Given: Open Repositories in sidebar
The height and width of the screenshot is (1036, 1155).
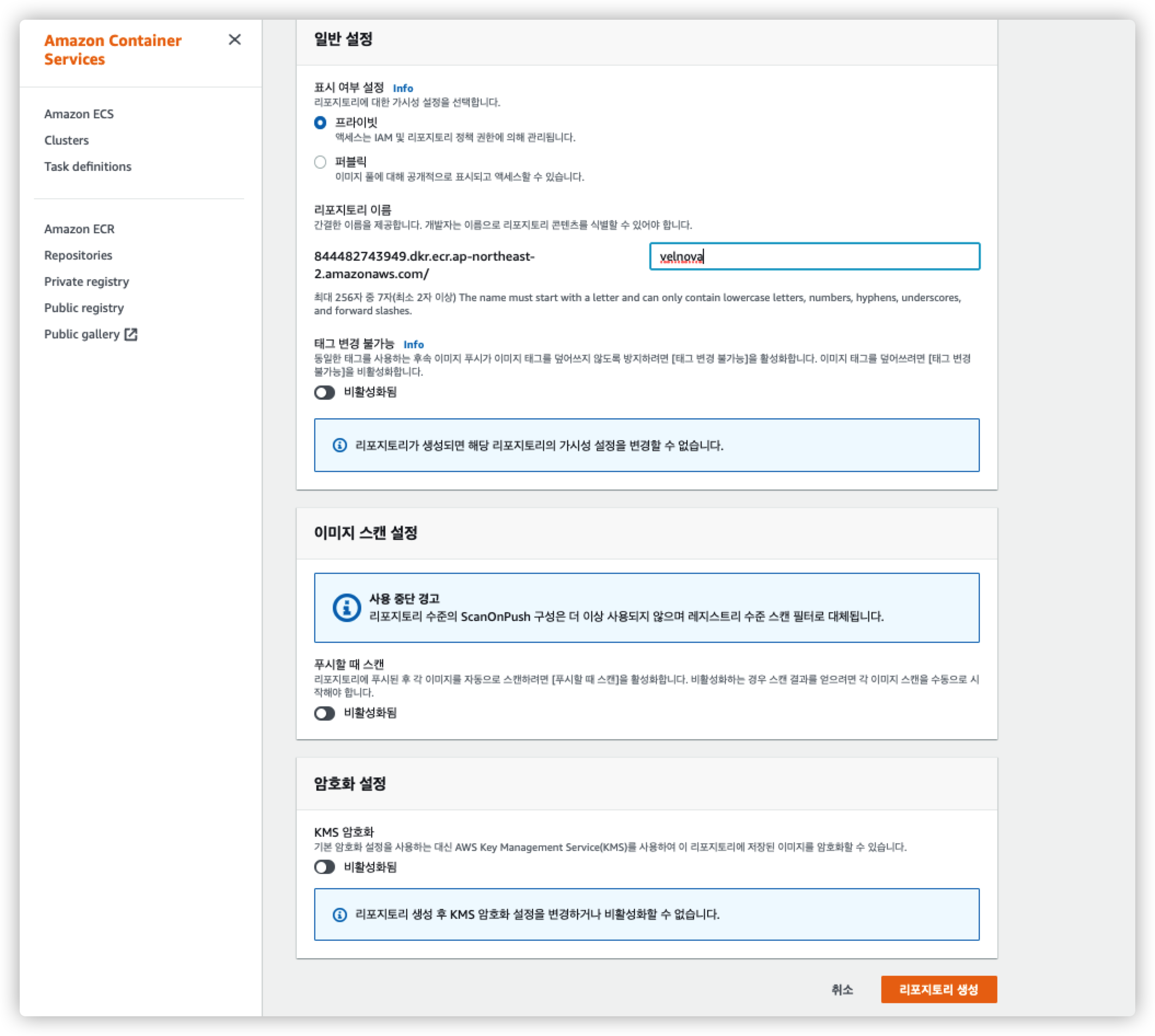Looking at the screenshot, I should [78, 255].
